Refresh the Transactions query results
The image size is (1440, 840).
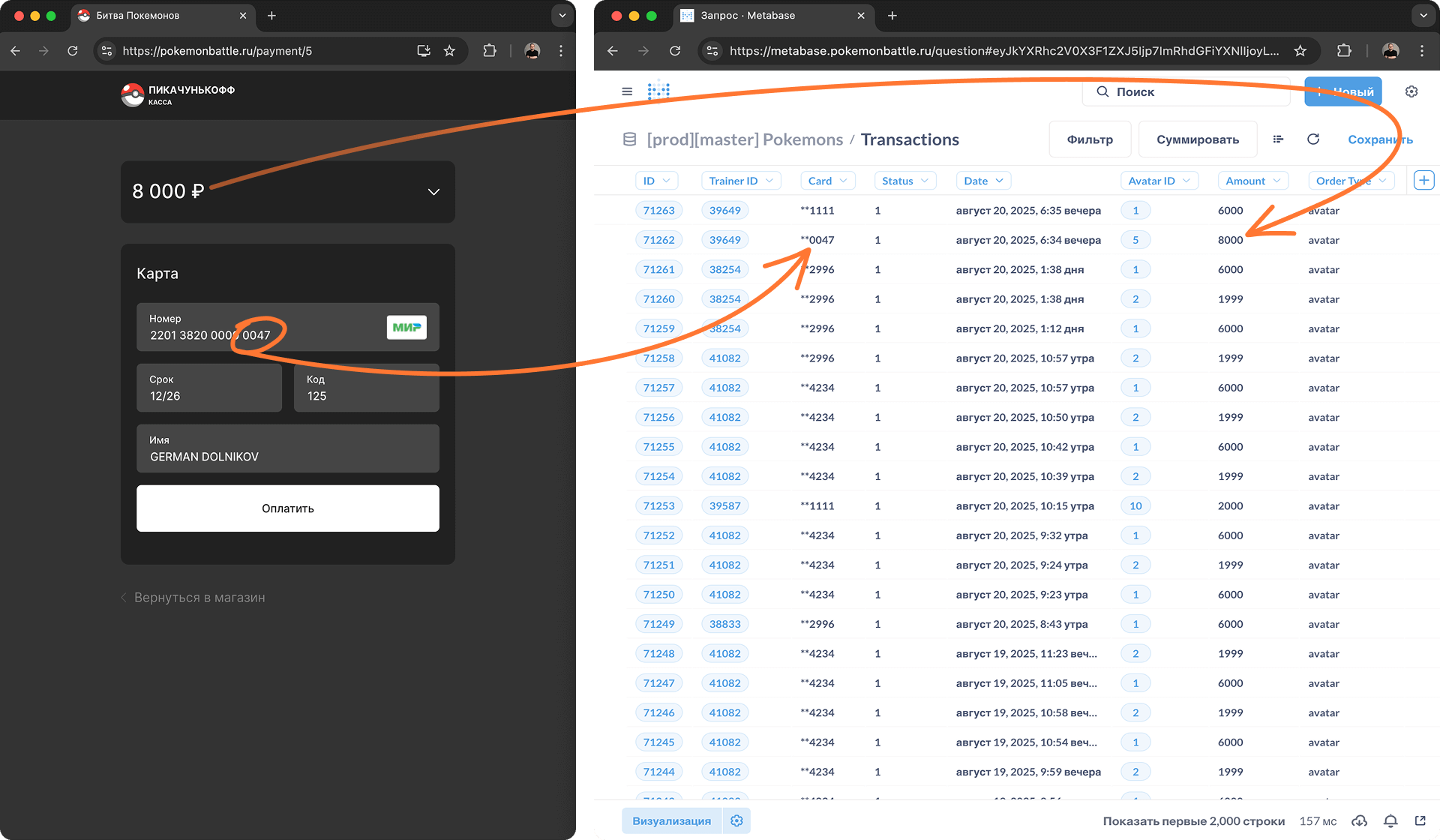tap(1312, 139)
